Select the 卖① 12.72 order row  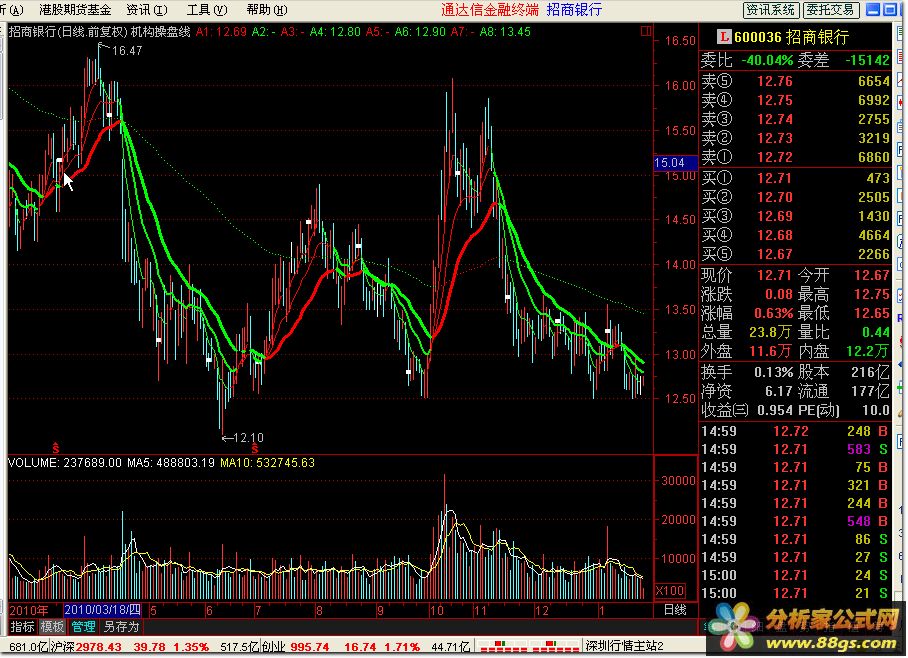pos(796,157)
